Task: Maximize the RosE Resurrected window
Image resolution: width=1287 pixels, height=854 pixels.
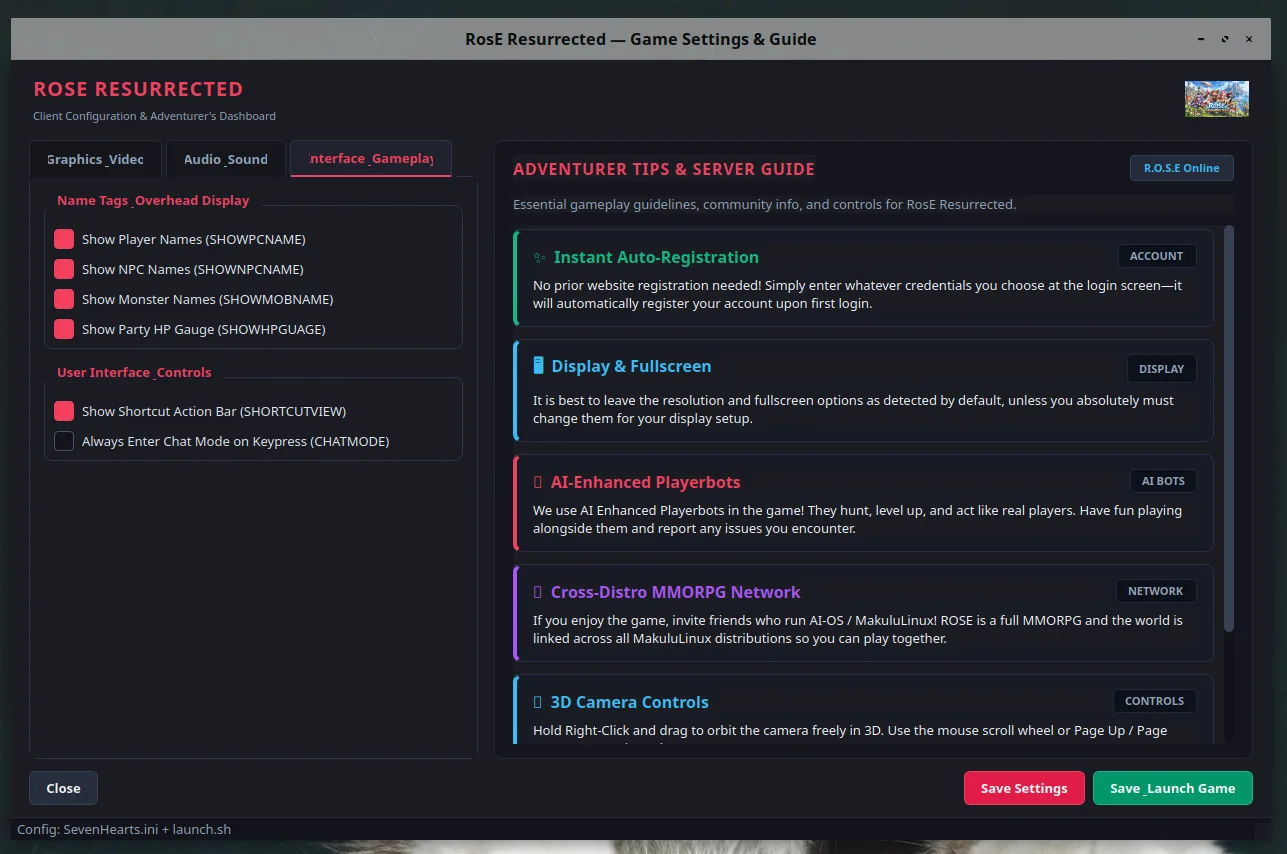Action: click(x=1225, y=39)
